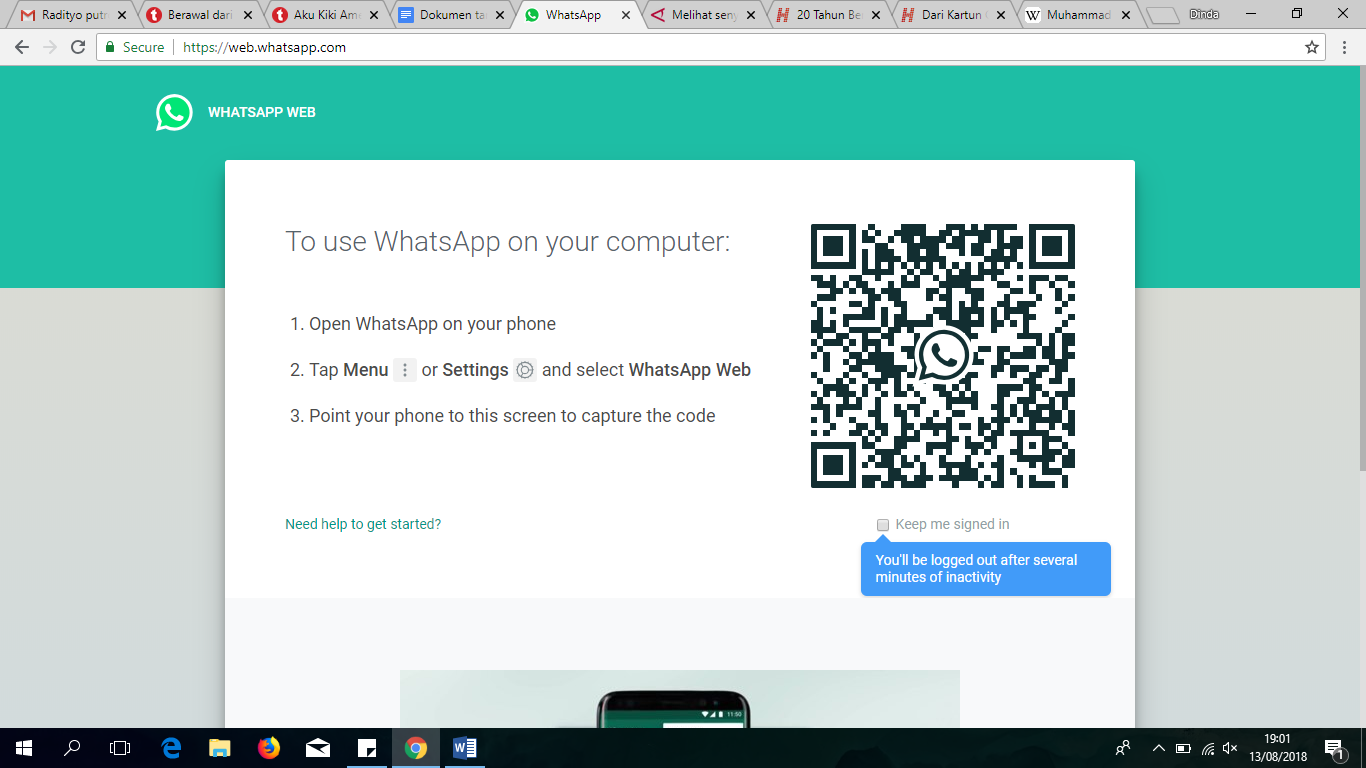
Task: Click the heading To use WhatsApp on your computer
Action: pos(508,242)
